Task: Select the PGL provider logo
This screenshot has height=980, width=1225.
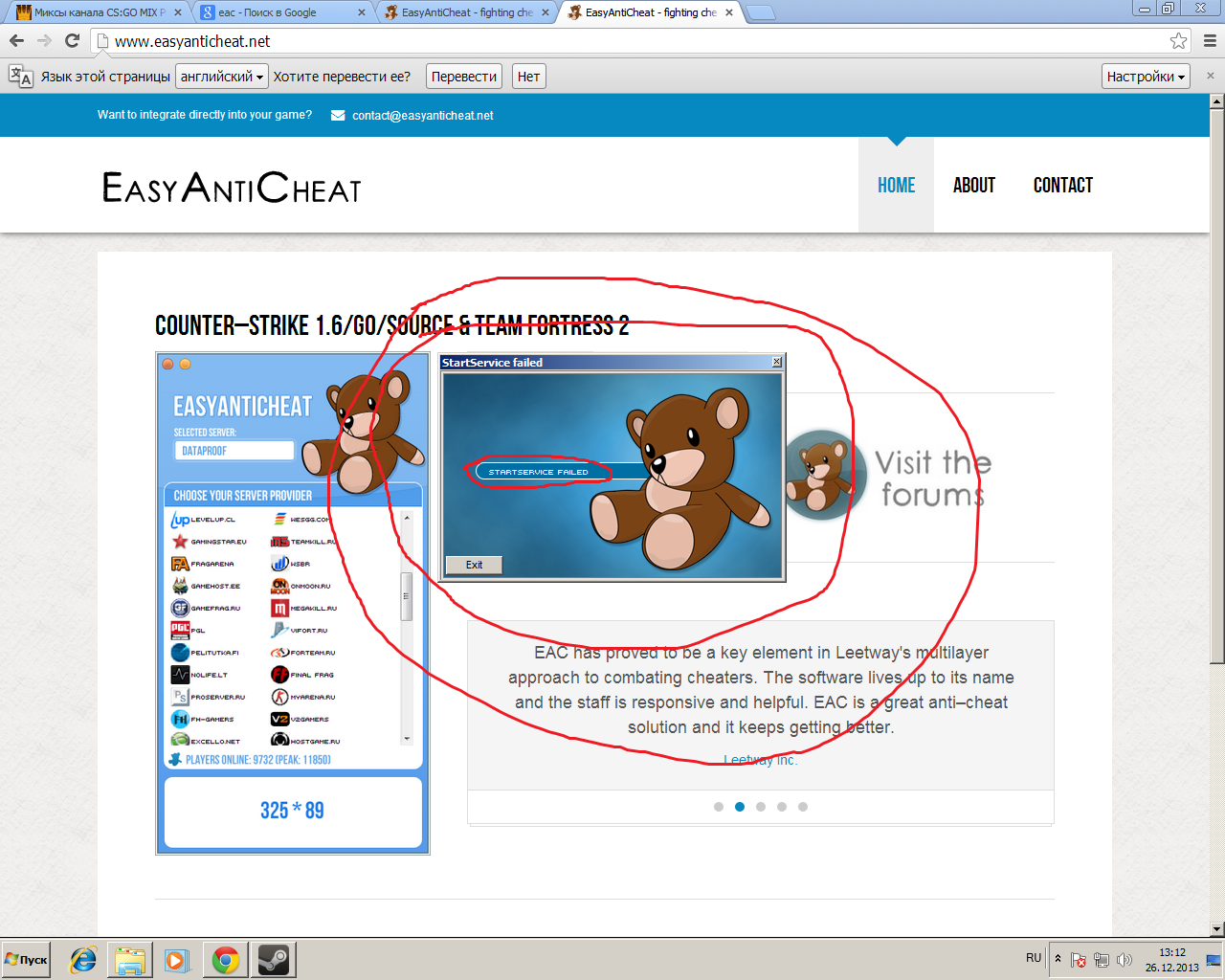Action: tap(180, 630)
